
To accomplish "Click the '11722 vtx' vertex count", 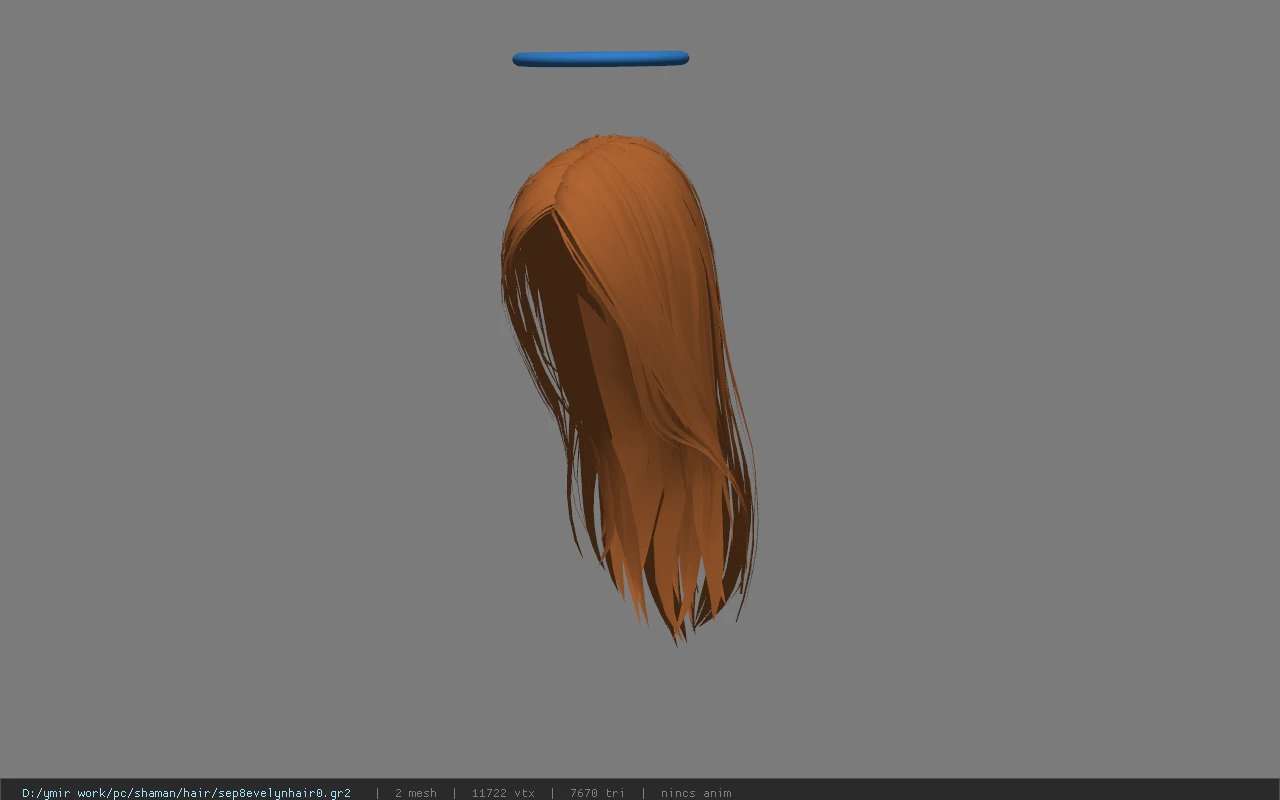I will pyautogui.click(x=503, y=793).
